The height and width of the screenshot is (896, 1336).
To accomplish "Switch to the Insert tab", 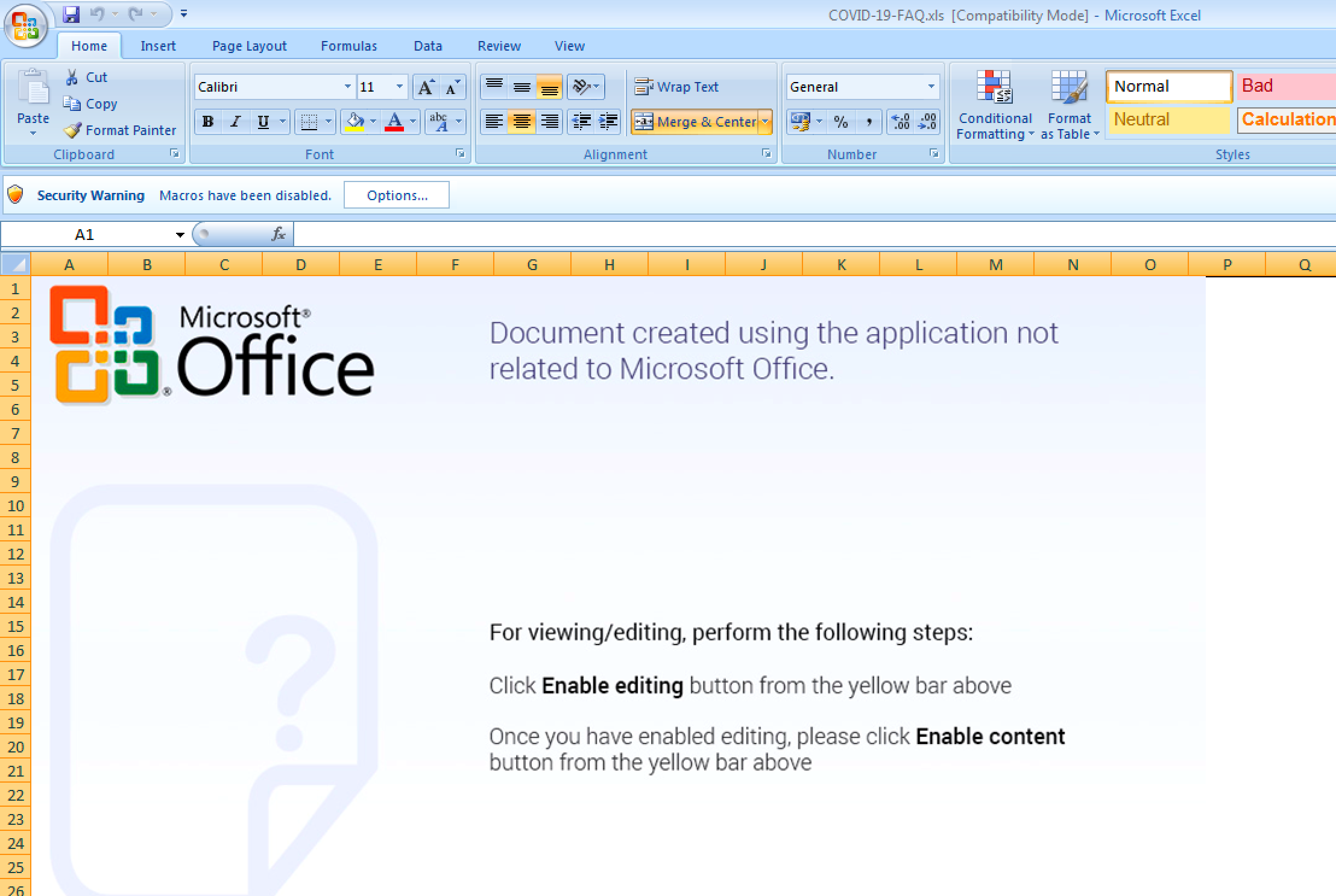I will [158, 46].
